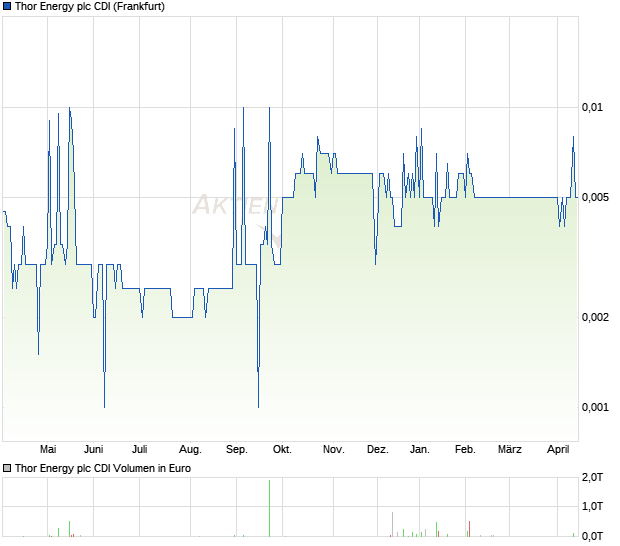Click the tallest green volume bar in late September

point(270,508)
